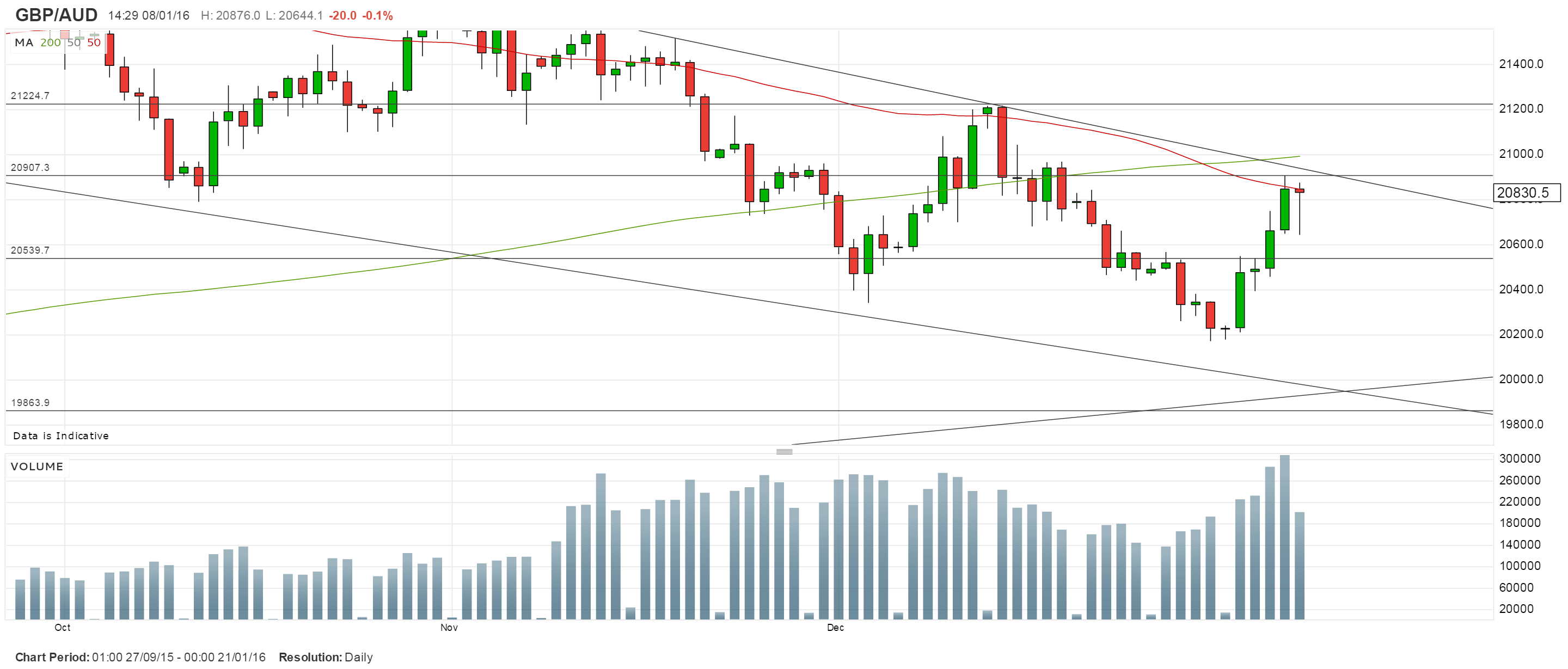Select the VOLUME panel label

(x=37, y=467)
